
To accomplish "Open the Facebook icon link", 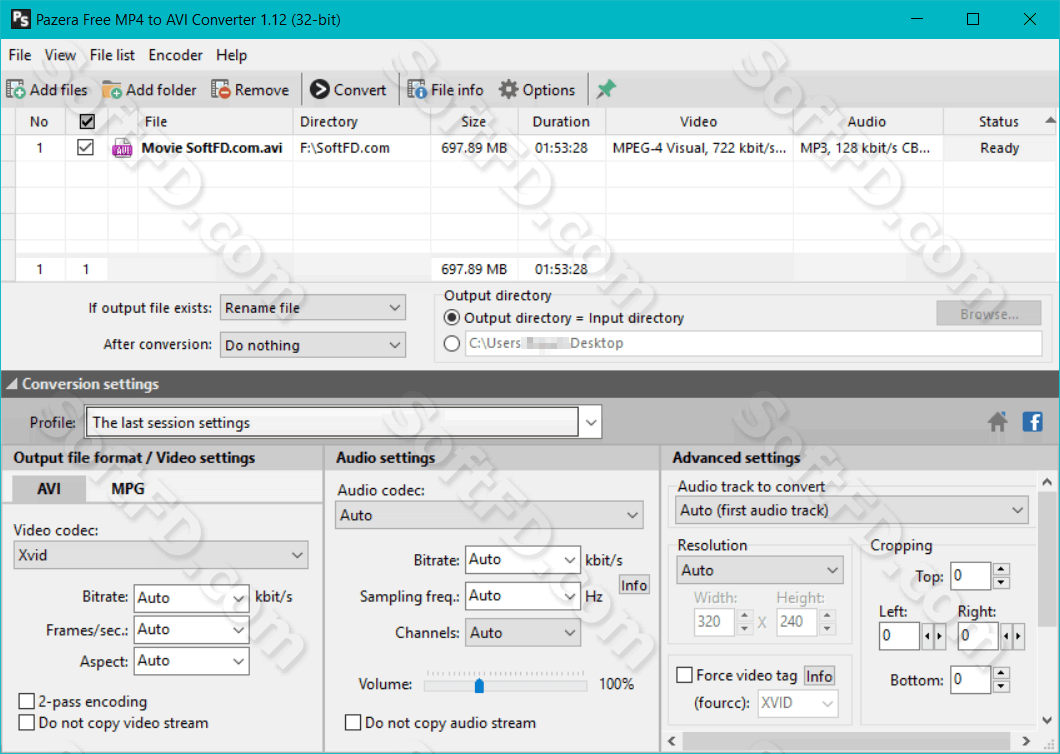I will 1032,422.
